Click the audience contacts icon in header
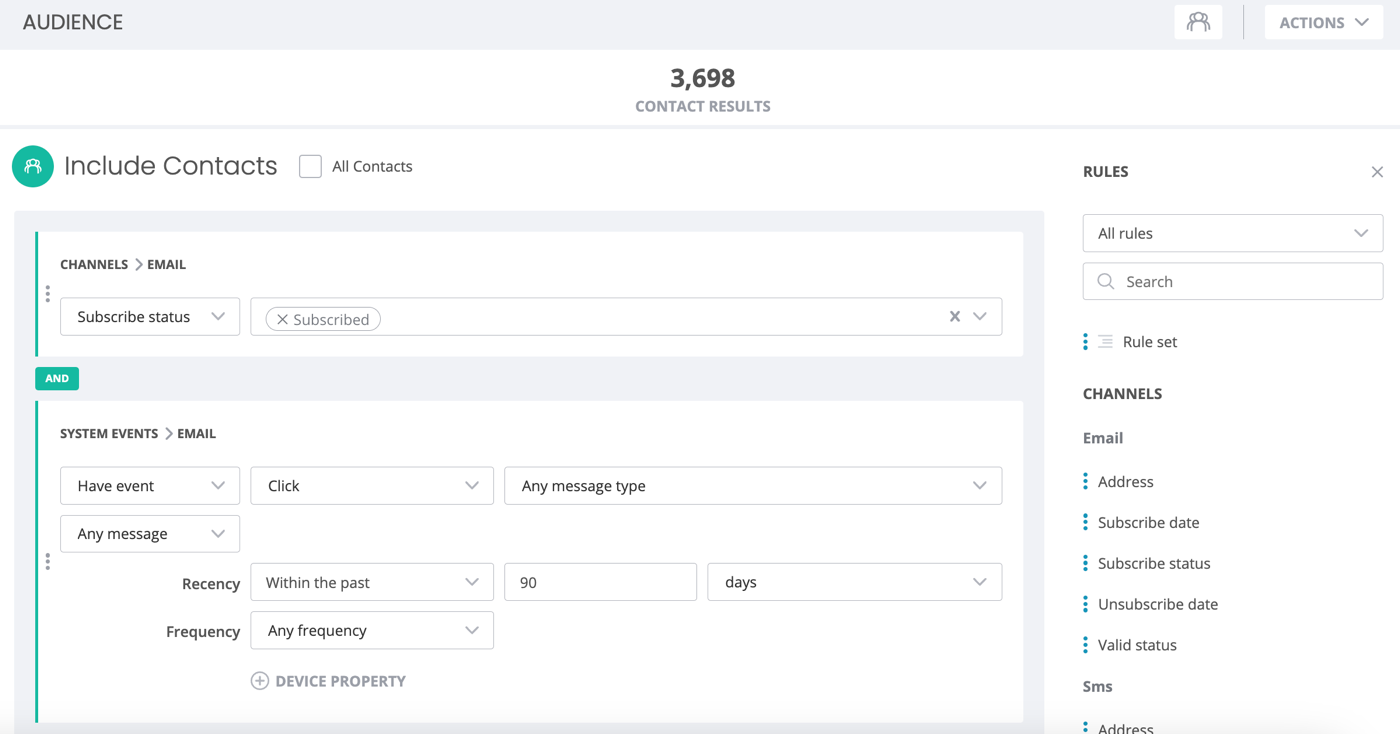 pyautogui.click(x=1198, y=22)
